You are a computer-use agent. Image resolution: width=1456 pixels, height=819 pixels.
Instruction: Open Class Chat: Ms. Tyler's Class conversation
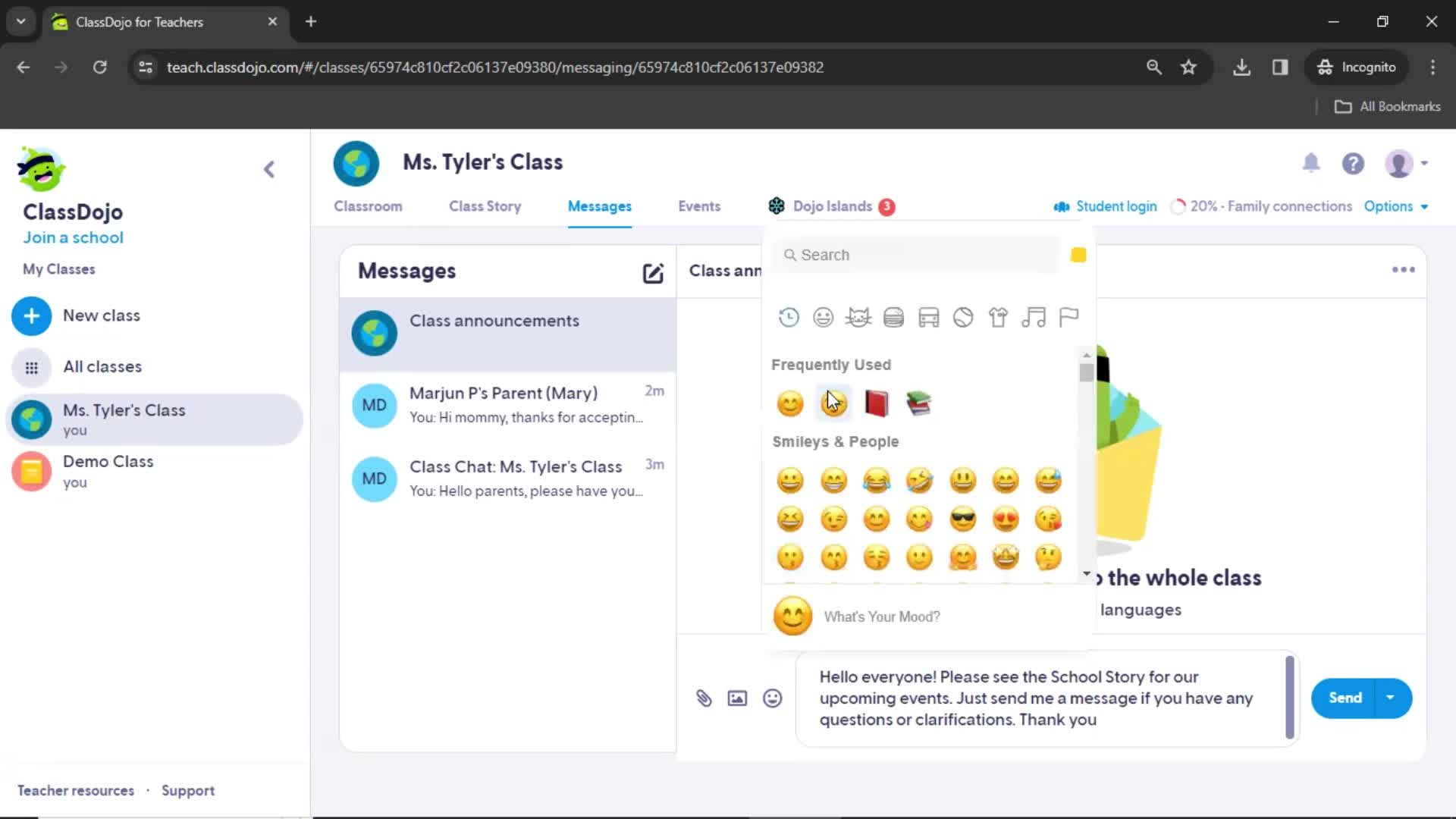(x=507, y=479)
